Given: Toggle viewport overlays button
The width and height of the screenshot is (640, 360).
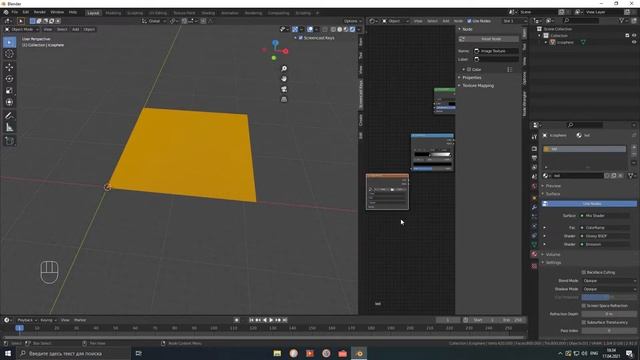Looking at the screenshot, I should pos(310,29).
